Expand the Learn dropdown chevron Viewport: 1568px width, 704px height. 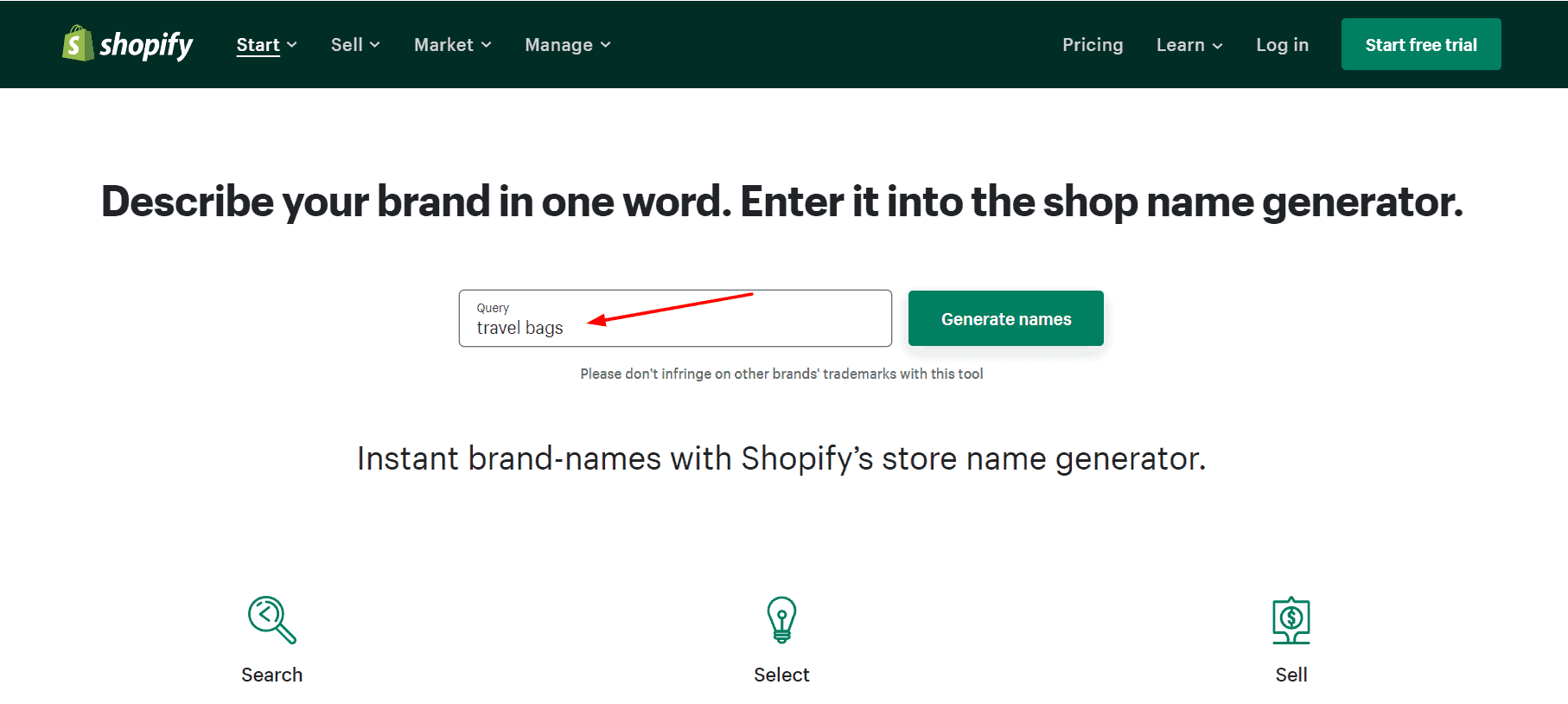(x=1218, y=46)
